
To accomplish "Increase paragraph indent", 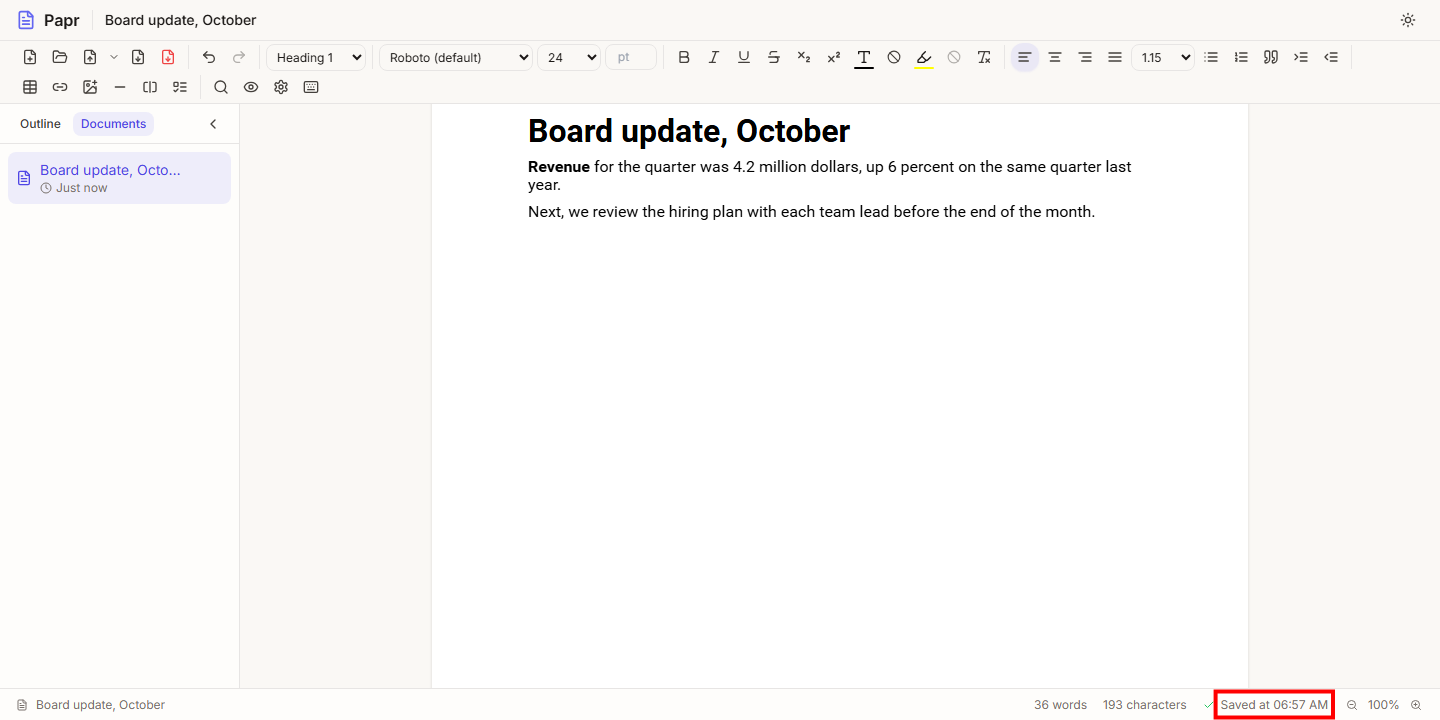I will click(x=1301, y=57).
